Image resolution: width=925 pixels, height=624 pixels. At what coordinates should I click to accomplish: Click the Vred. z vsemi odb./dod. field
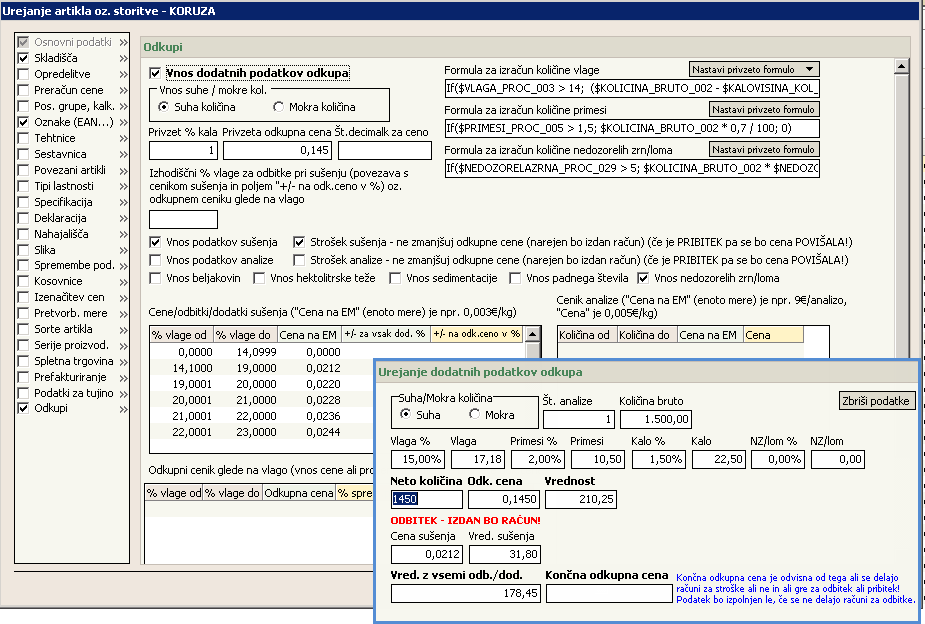click(x=465, y=593)
